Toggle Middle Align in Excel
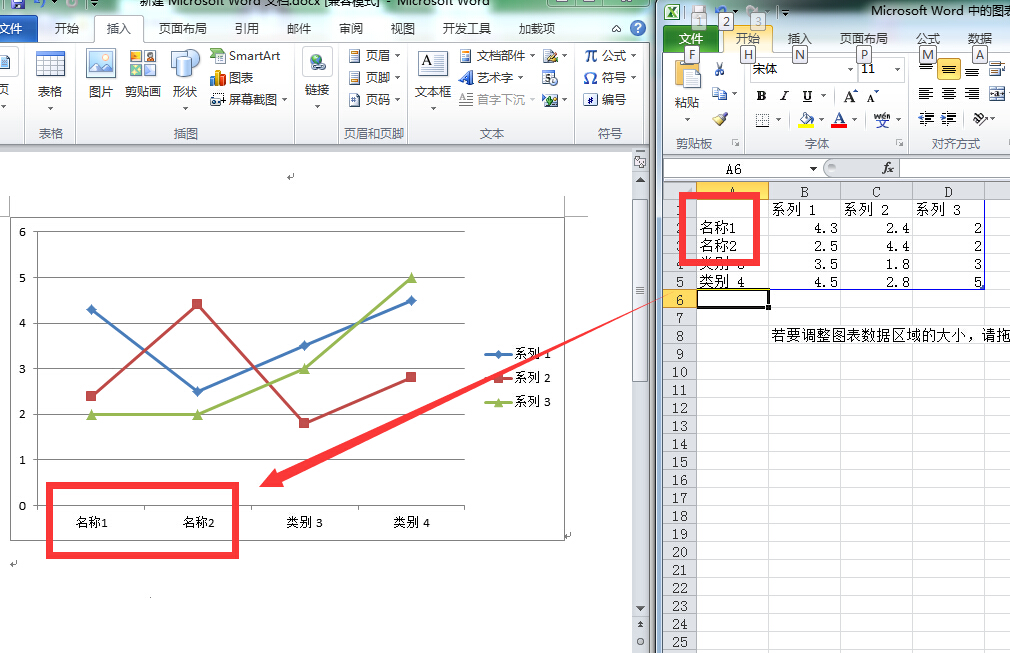 coord(949,69)
